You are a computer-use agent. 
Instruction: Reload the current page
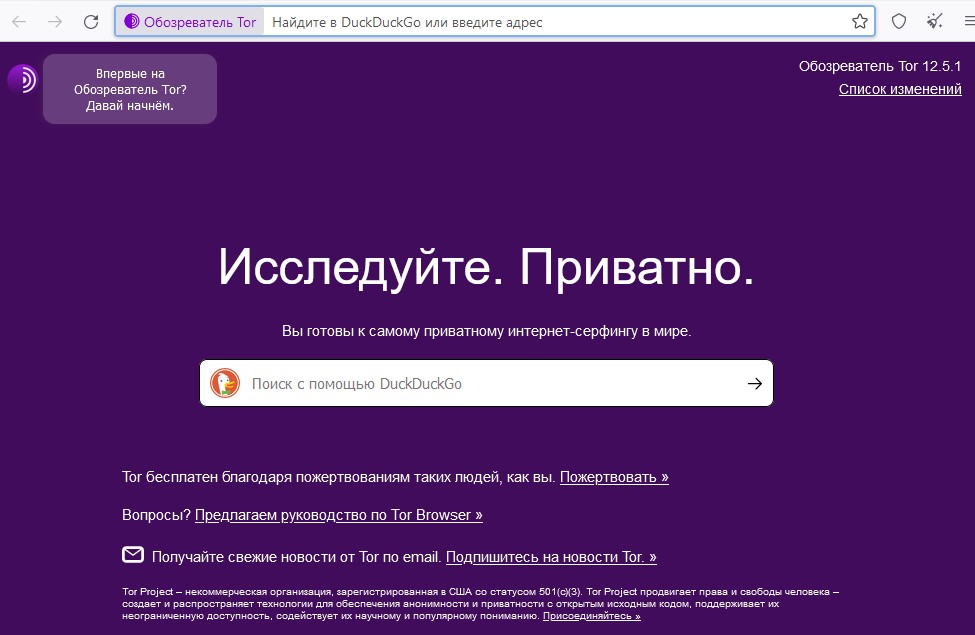click(91, 22)
